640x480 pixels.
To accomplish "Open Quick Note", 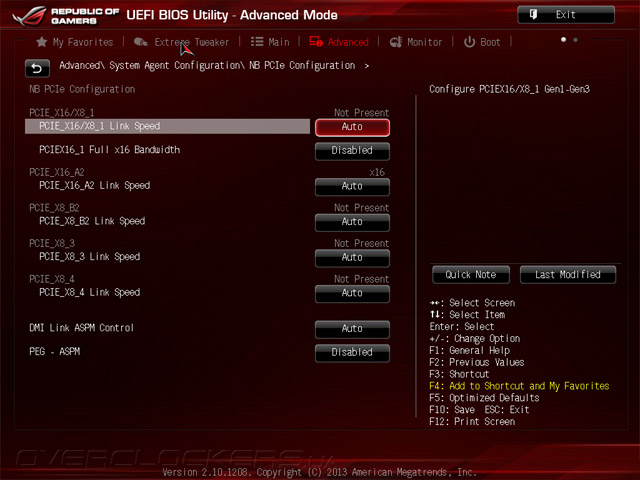I will click(471, 275).
